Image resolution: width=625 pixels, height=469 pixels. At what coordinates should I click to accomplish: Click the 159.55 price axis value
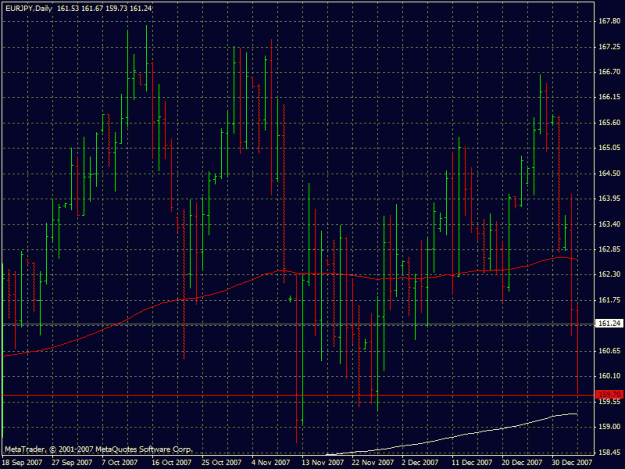(610, 402)
